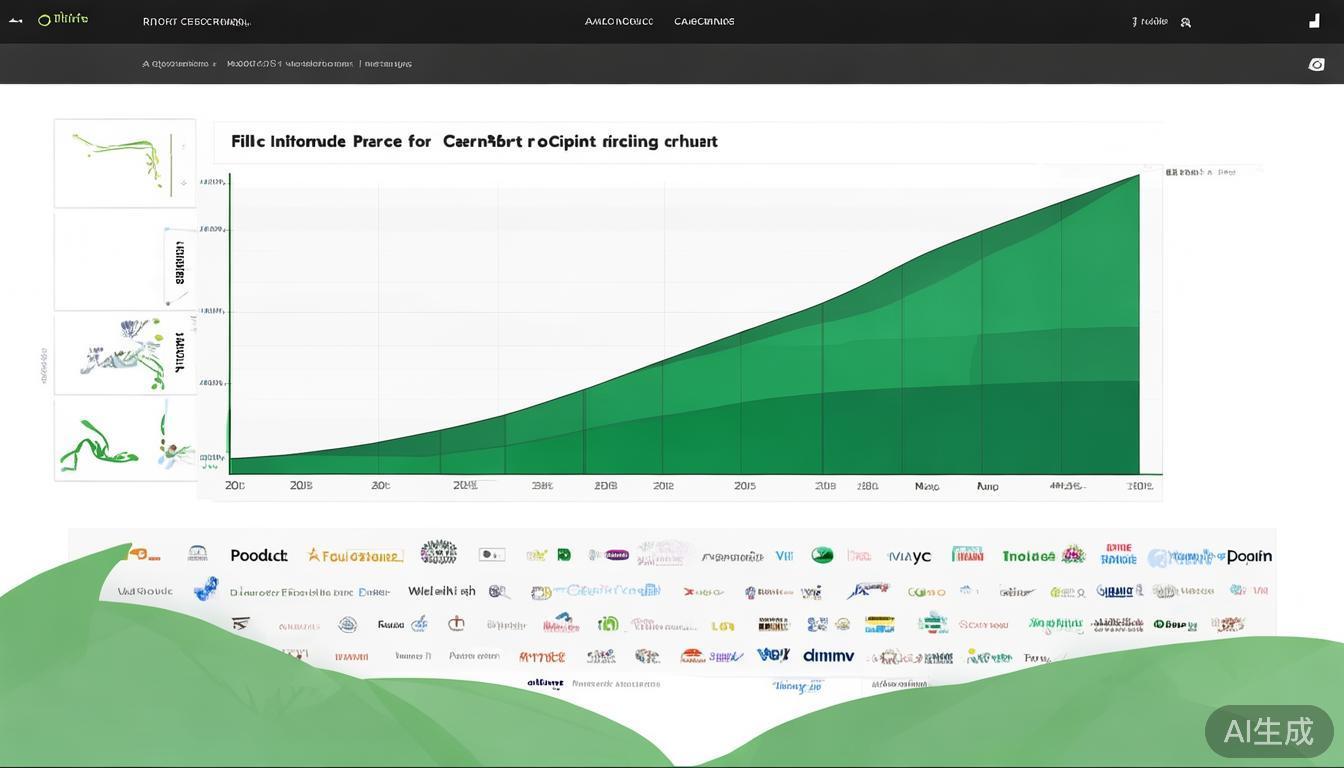Click the back arrow icon at top-left

pos(15,21)
